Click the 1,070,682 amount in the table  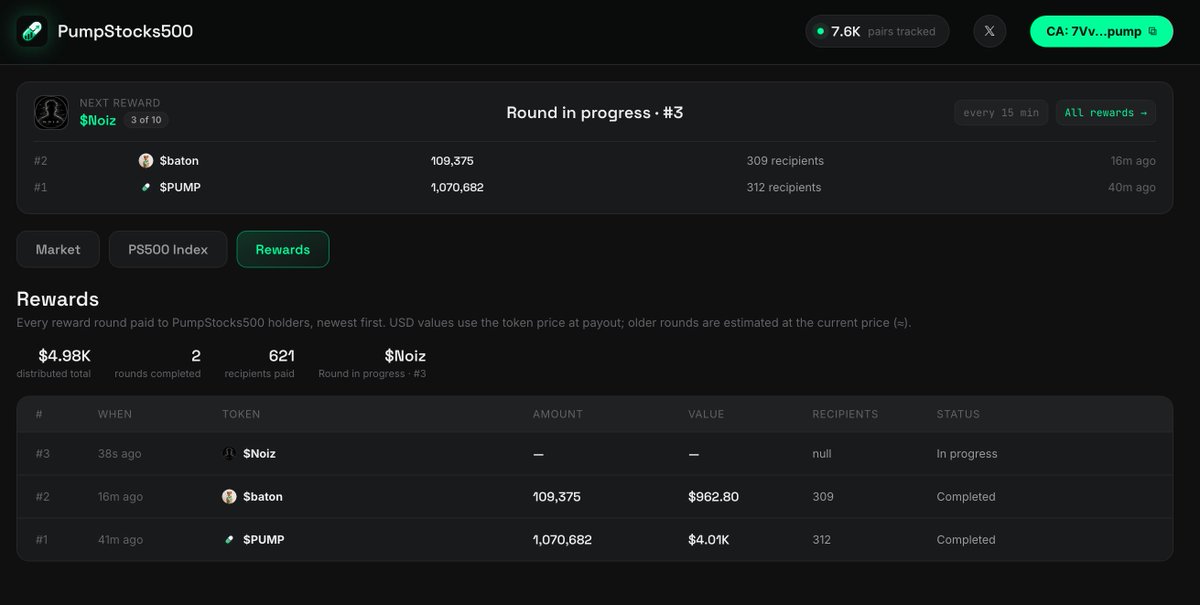pos(562,539)
